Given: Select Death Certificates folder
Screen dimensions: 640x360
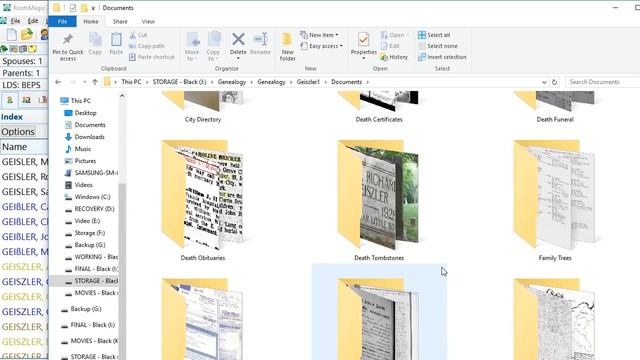Looking at the screenshot, I should click(379, 107).
